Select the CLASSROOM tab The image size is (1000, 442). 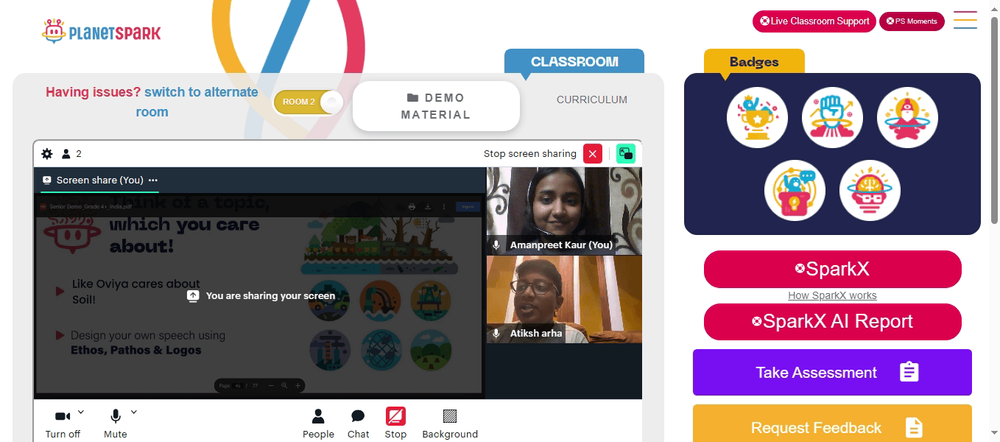pos(574,62)
